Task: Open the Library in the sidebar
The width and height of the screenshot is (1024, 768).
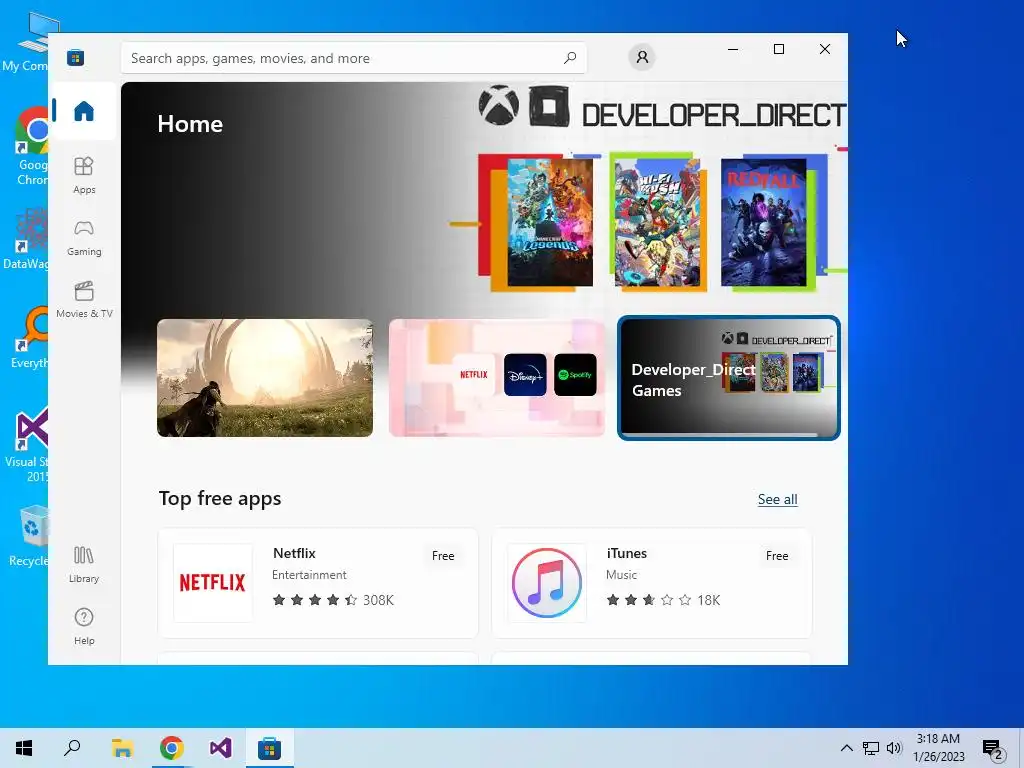Action: pyautogui.click(x=84, y=565)
